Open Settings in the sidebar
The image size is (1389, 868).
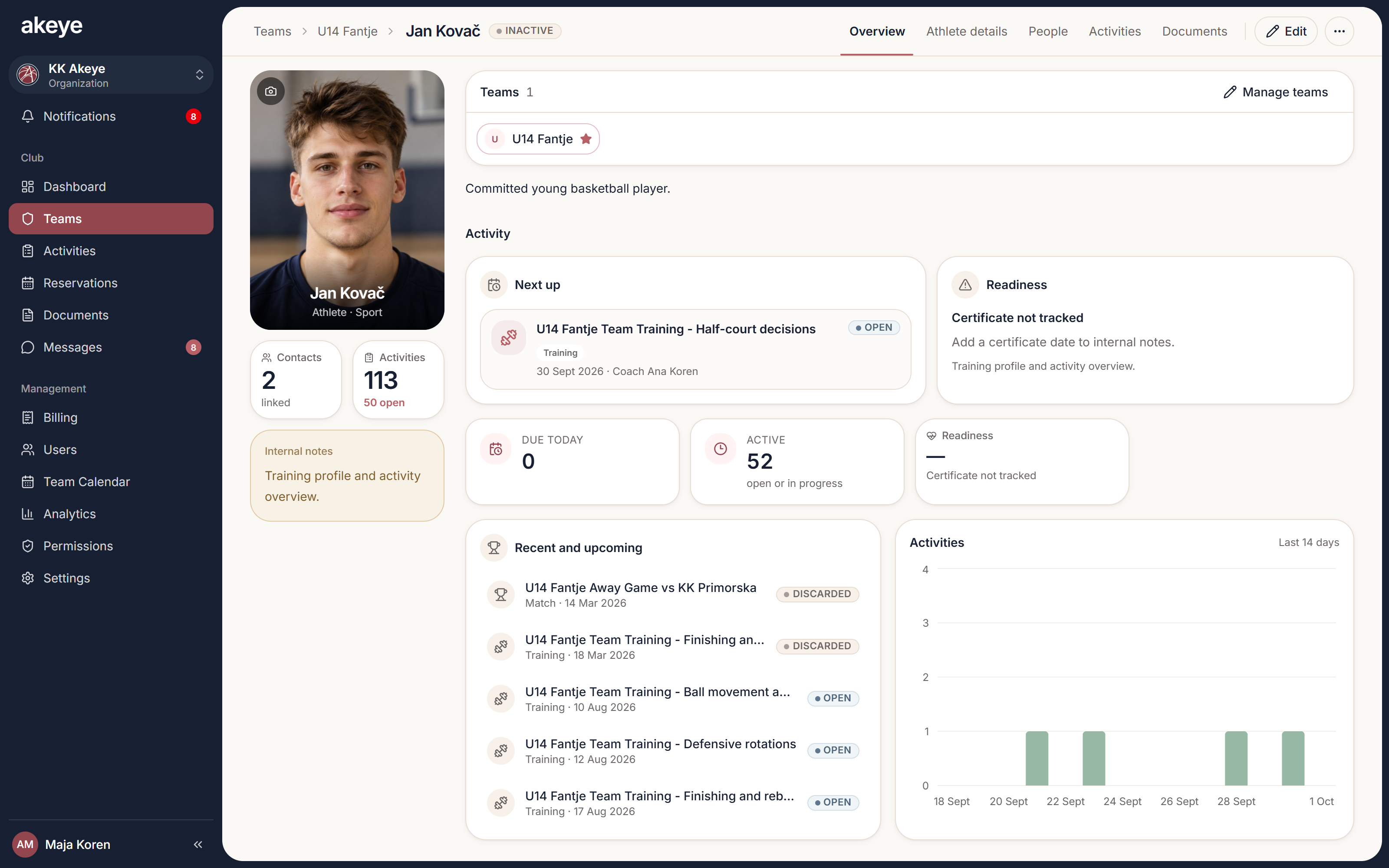click(x=111, y=578)
